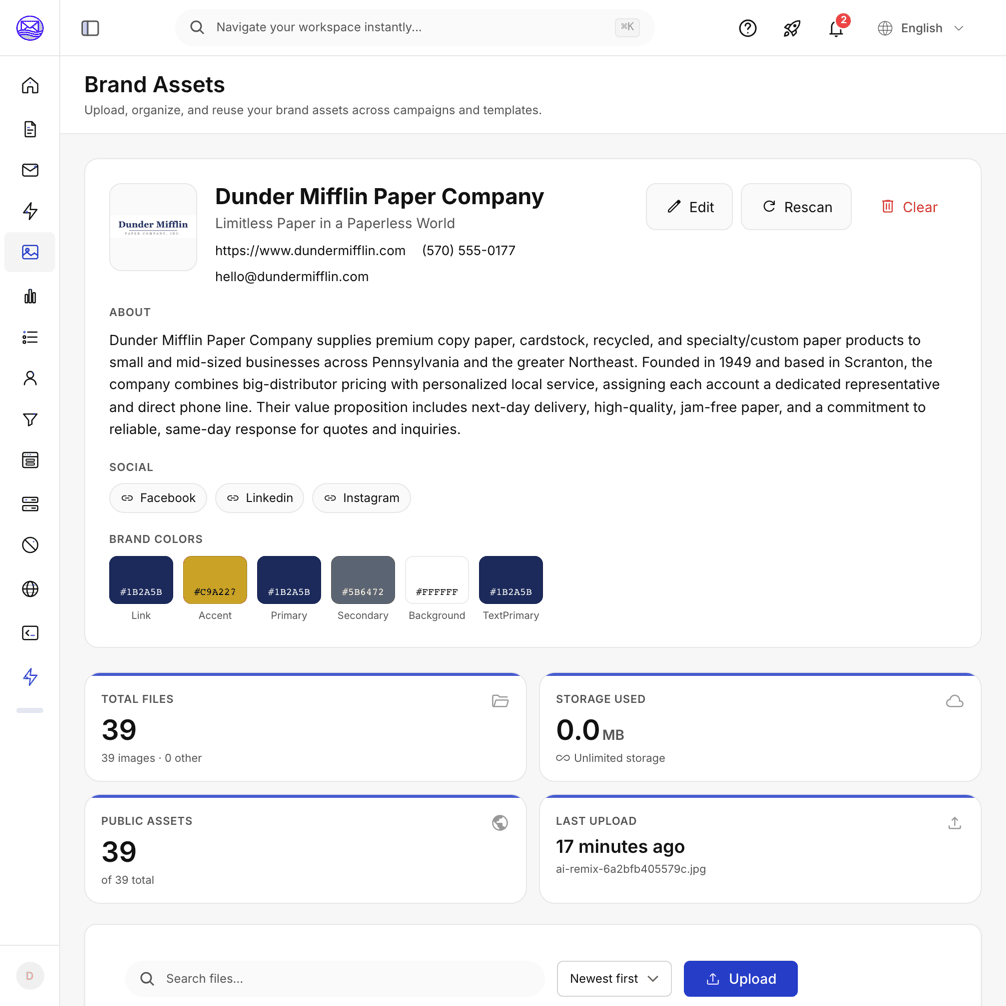Open the blocked circle suppression sidebar icon
The image size is (1006, 1006).
(30, 545)
